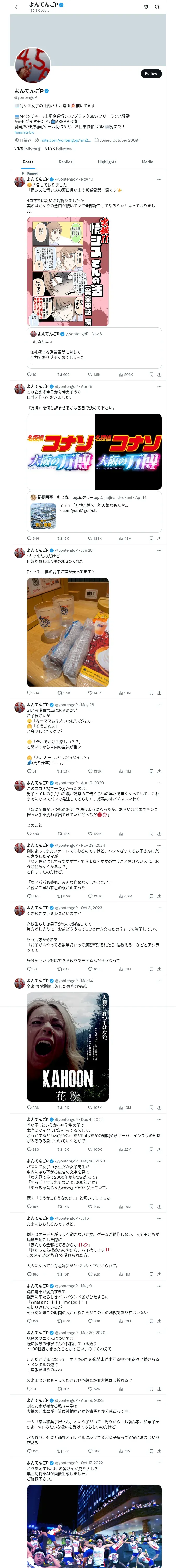Share the pinned Nov 10 post
The width and height of the screenshot is (176, 1568).
[159, 374]
